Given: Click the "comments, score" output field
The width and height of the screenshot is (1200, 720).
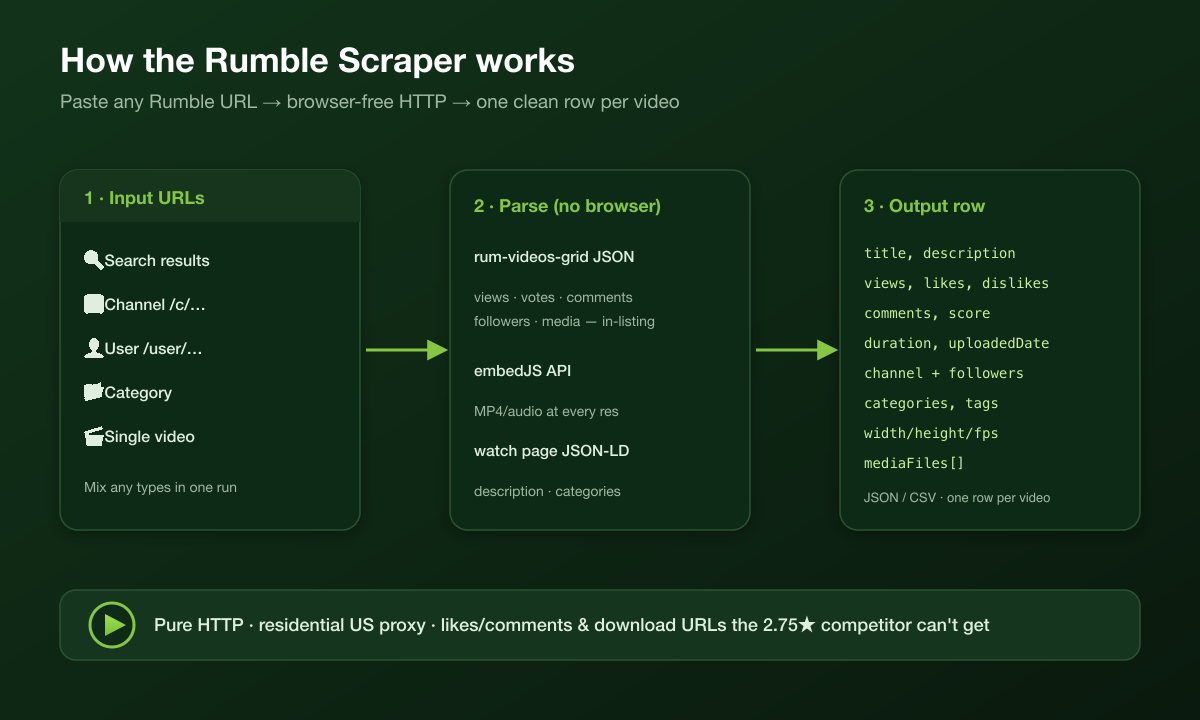Looking at the screenshot, I should [927, 313].
